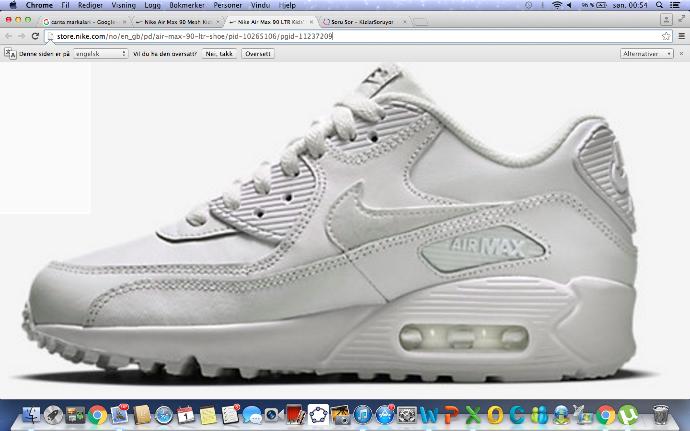Open the App Store from the dock
690x431 pixels.
pyautogui.click(x=385, y=415)
